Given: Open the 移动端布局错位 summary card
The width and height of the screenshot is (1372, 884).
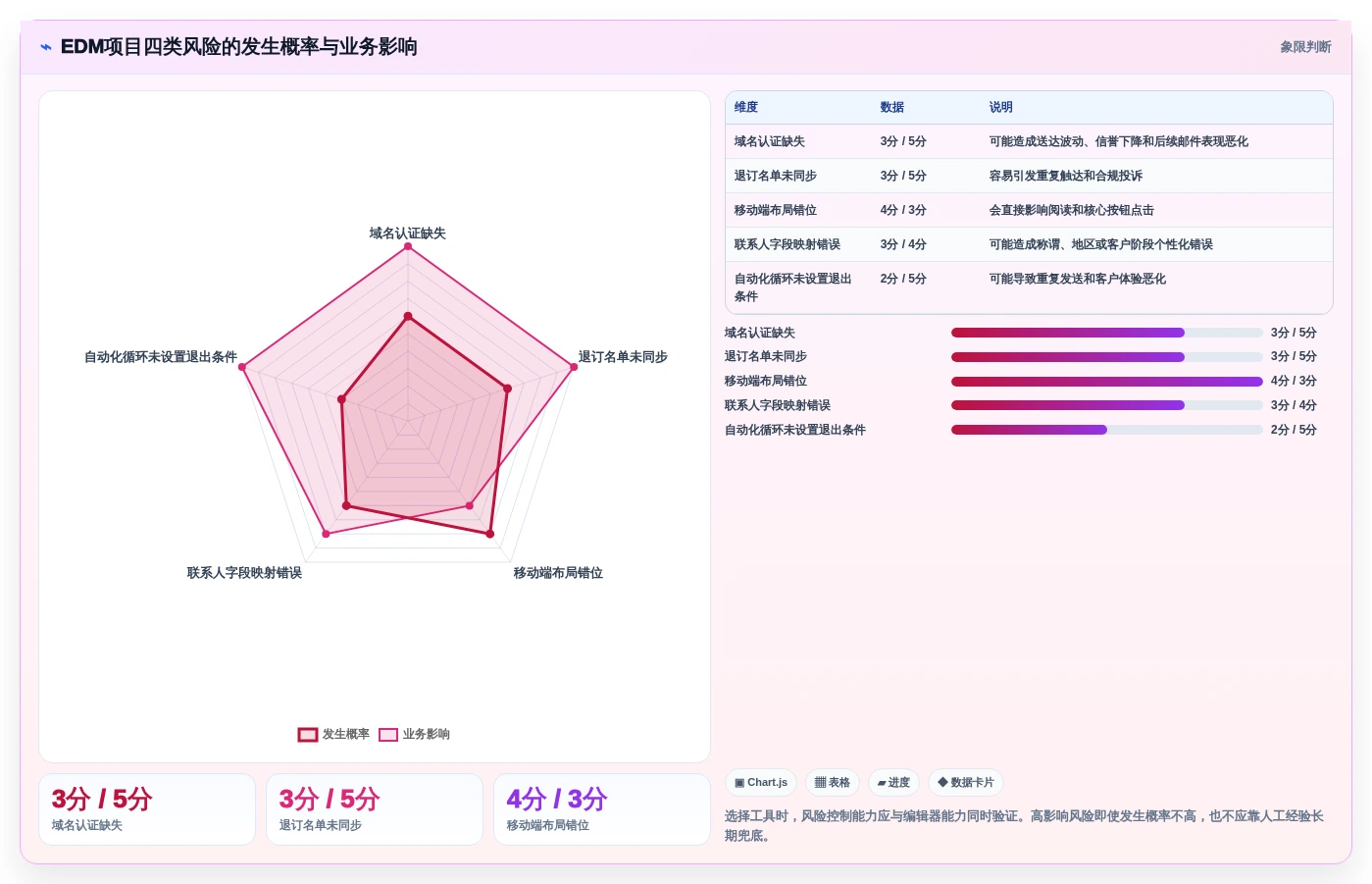Looking at the screenshot, I should click(602, 809).
